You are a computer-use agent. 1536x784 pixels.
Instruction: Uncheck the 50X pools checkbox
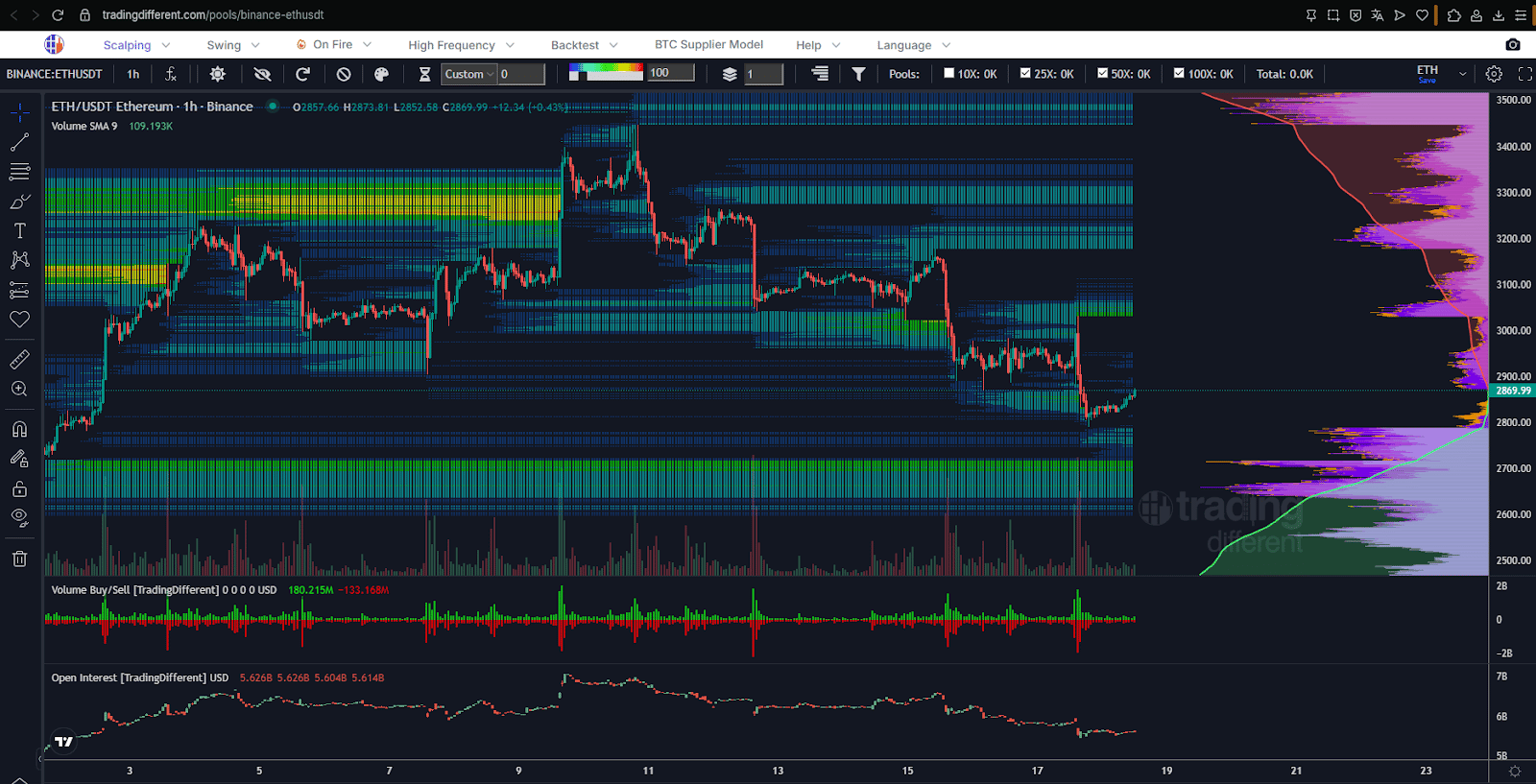[x=1102, y=73]
